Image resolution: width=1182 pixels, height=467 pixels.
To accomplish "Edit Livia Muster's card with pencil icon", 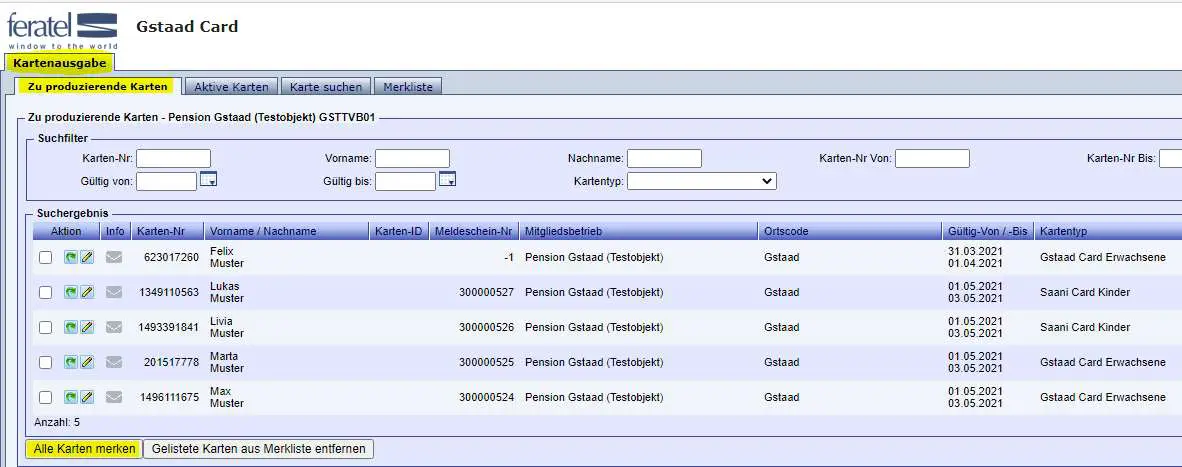I will [87, 328].
